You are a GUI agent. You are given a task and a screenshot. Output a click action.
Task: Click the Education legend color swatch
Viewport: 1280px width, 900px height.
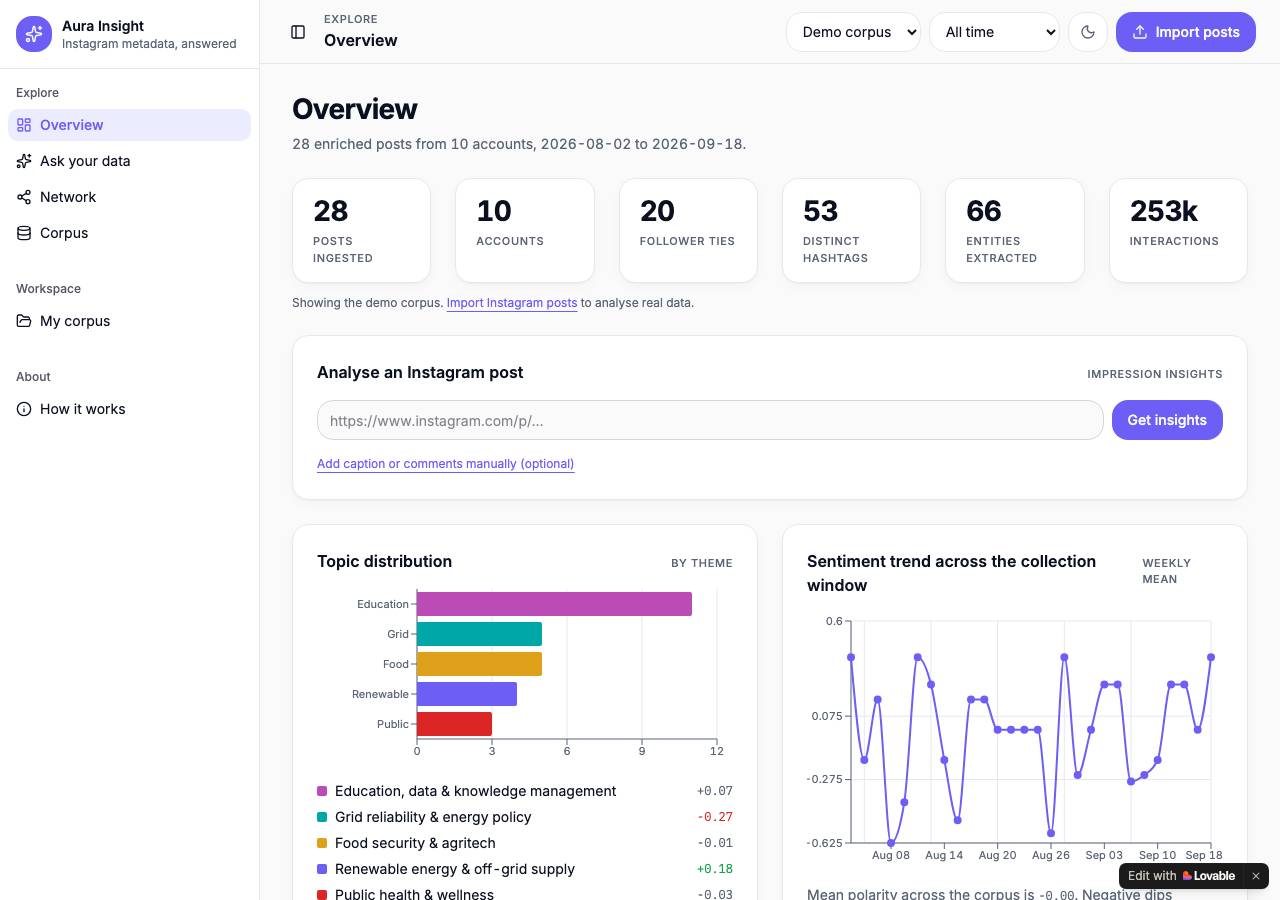(x=322, y=791)
